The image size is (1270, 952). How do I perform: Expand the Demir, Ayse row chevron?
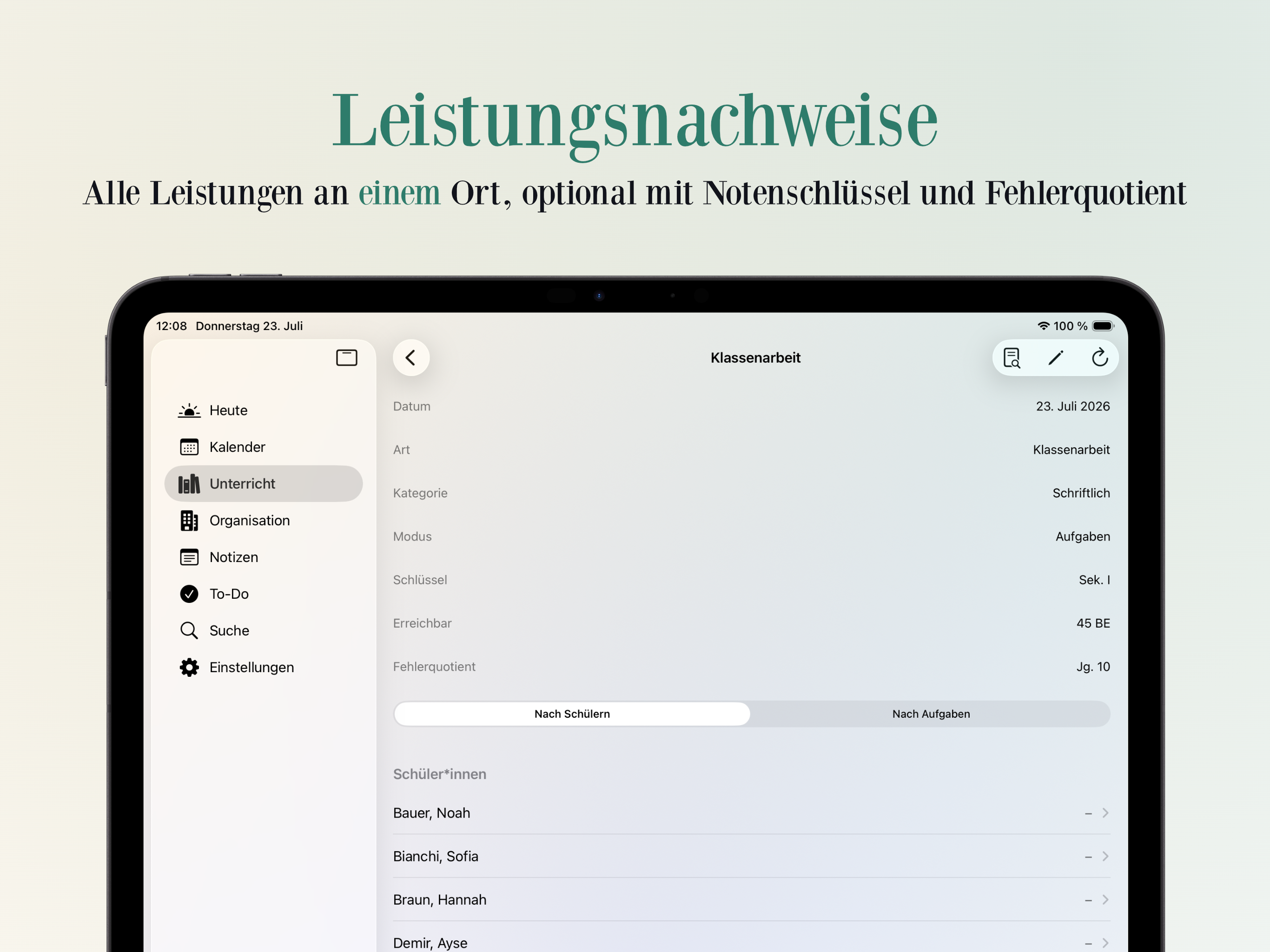tap(1105, 943)
